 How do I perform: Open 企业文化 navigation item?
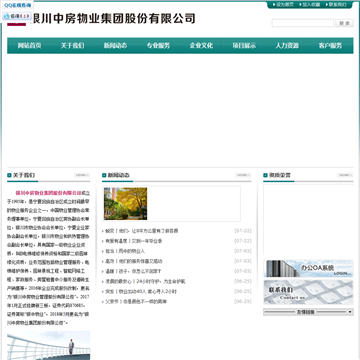(201, 46)
